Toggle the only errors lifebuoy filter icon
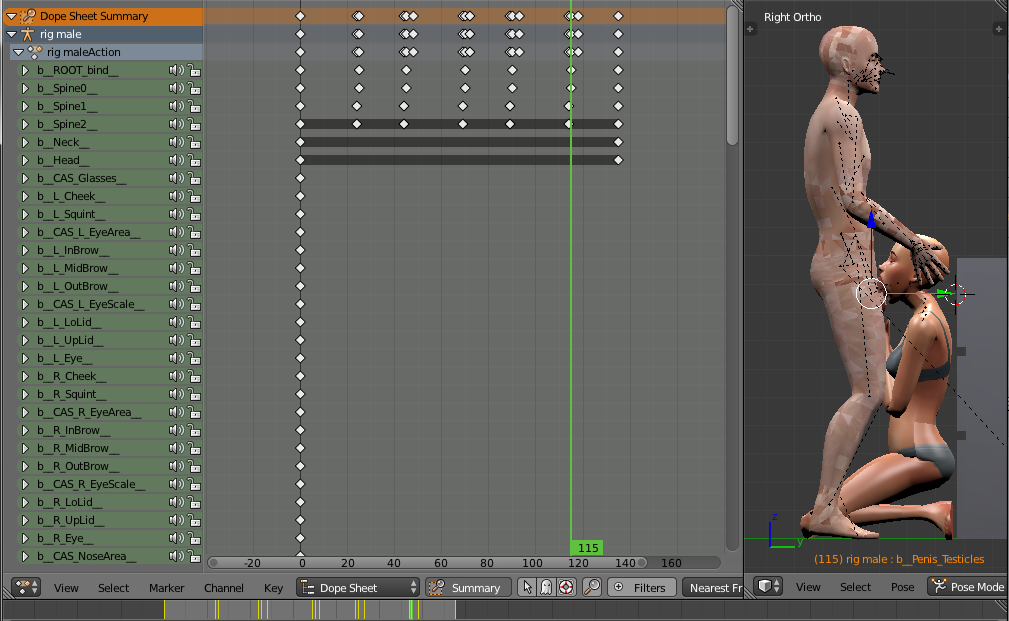Image resolution: width=1009 pixels, height=621 pixels. pyautogui.click(x=566, y=587)
